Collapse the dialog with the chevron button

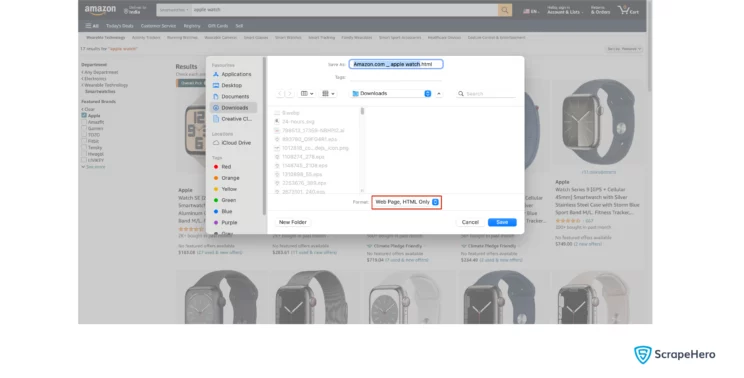(x=439, y=94)
